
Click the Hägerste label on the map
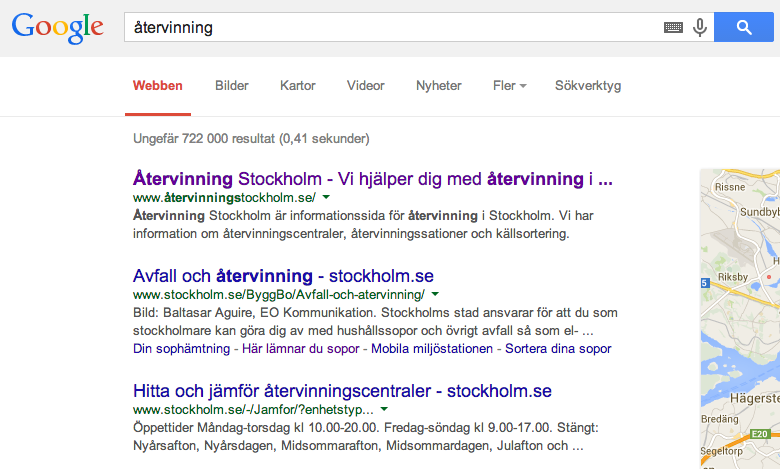click(x=755, y=398)
